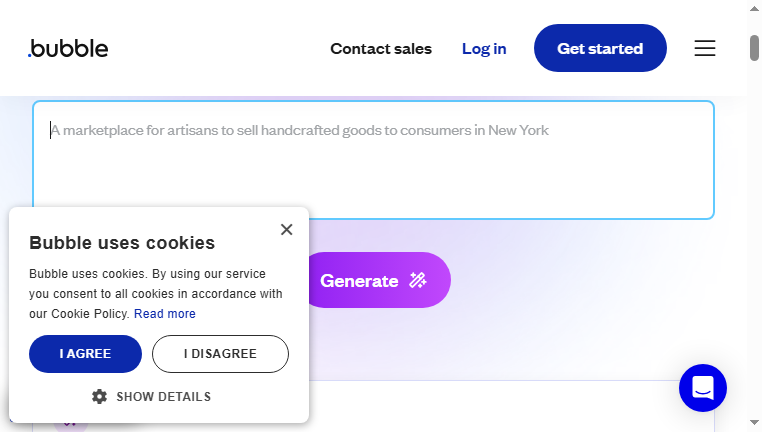Open the Log in page
Image resolution: width=762 pixels, height=432 pixels.
(x=484, y=49)
